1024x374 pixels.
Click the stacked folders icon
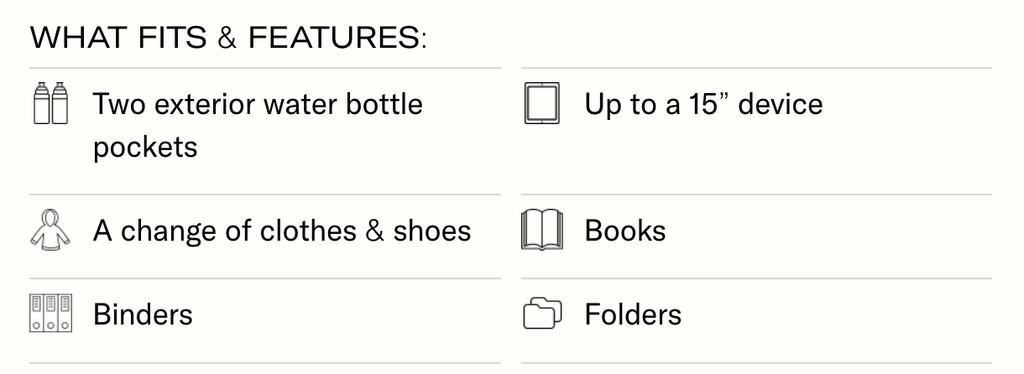pos(542,313)
